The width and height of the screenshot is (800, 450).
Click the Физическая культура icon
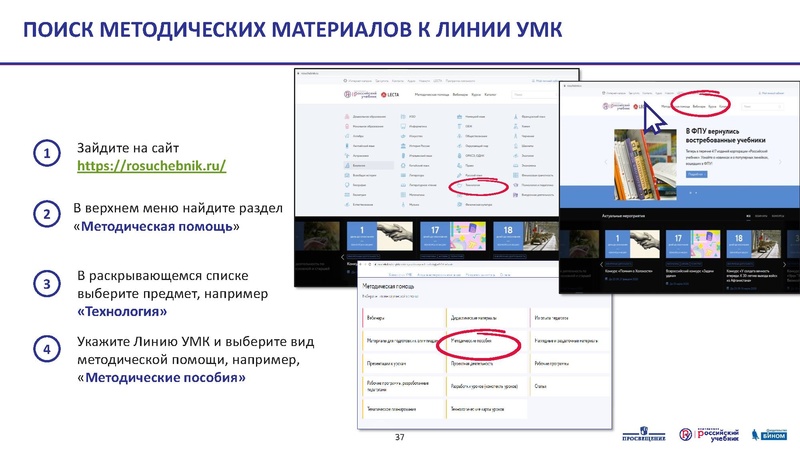point(459,205)
